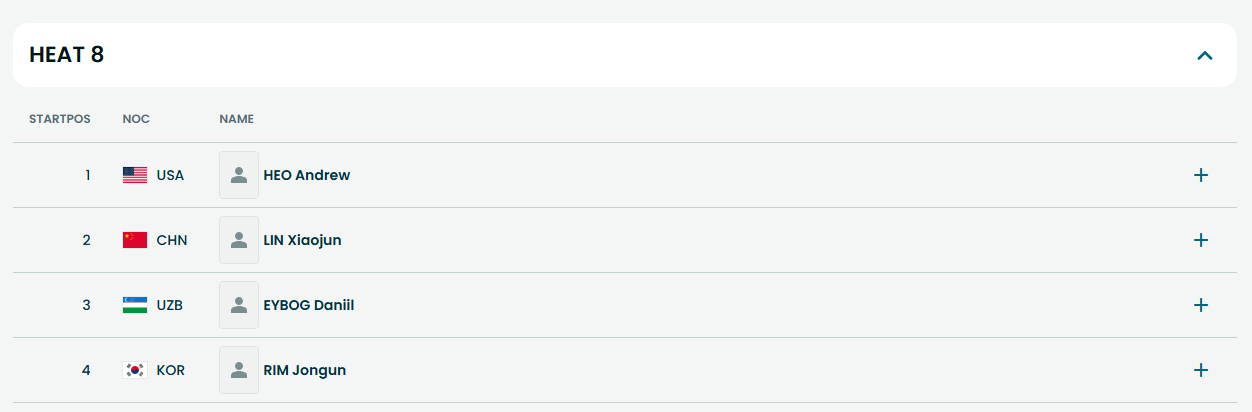Click the Uzbekistan flag icon
This screenshot has width=1252, height=412.
tap(135, 305)
